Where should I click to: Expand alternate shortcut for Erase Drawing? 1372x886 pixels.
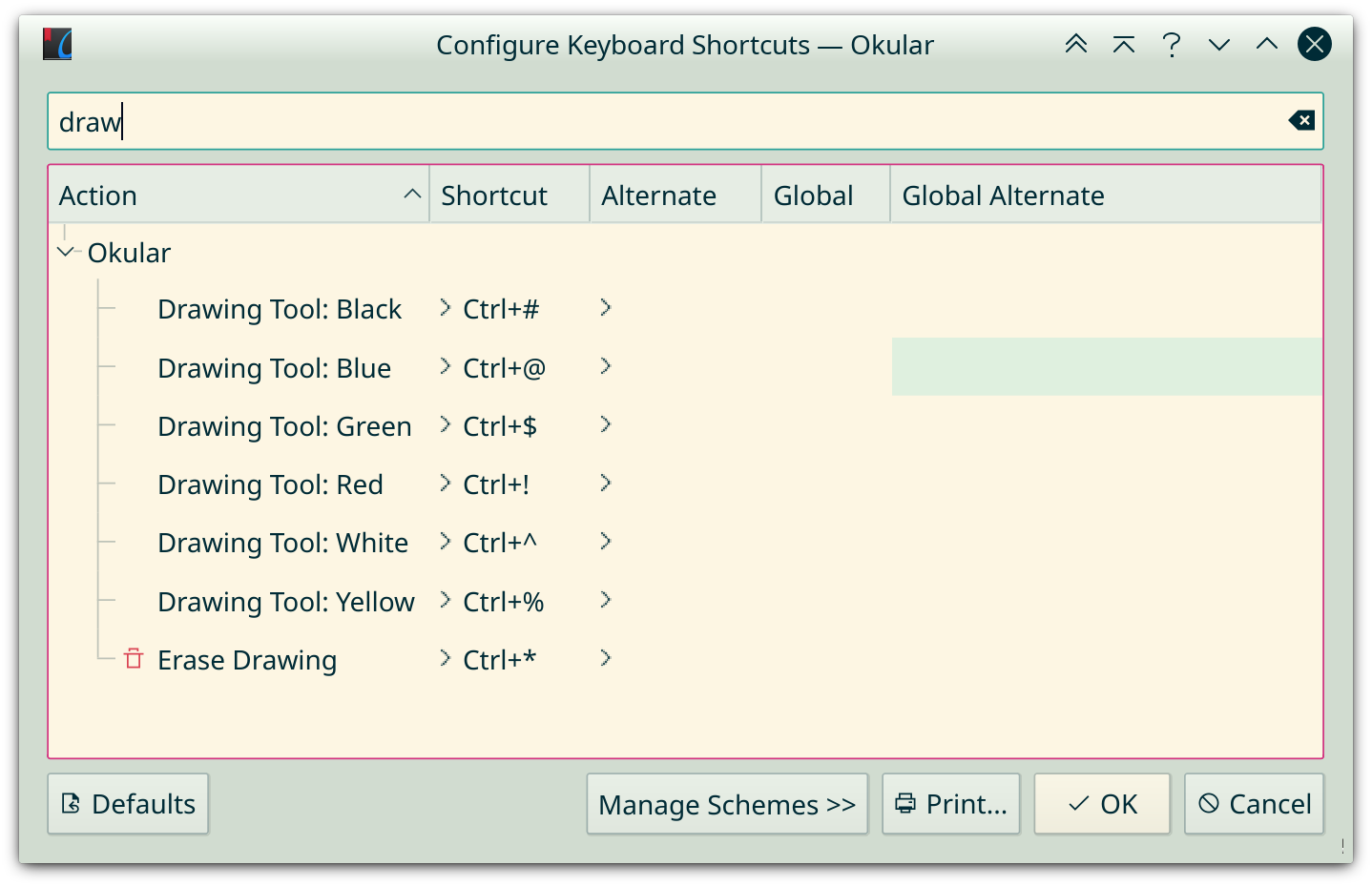pos(605,658)
